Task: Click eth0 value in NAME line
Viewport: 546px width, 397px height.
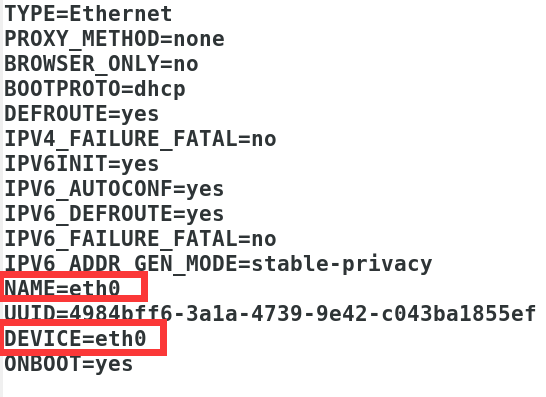Action: 95,289
